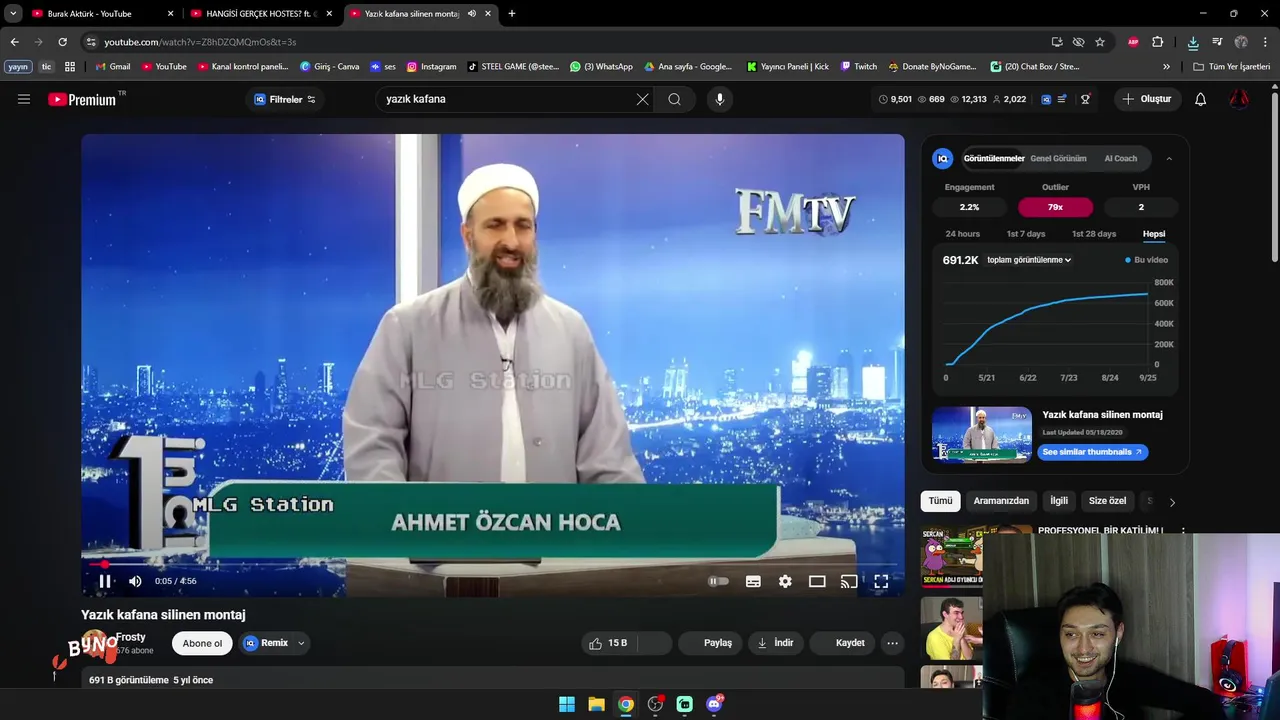Select the Hepsi time range

[1154, 234]
